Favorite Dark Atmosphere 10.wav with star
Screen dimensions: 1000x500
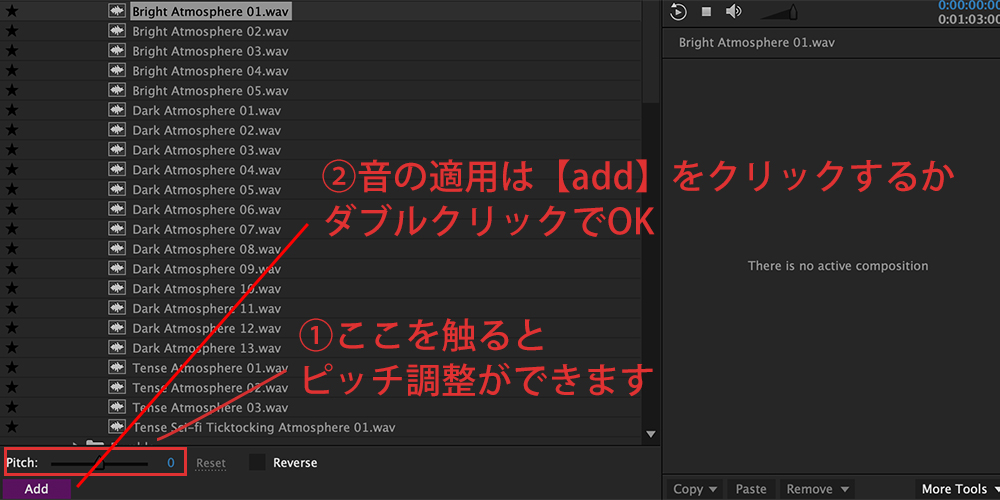[11, 288]
